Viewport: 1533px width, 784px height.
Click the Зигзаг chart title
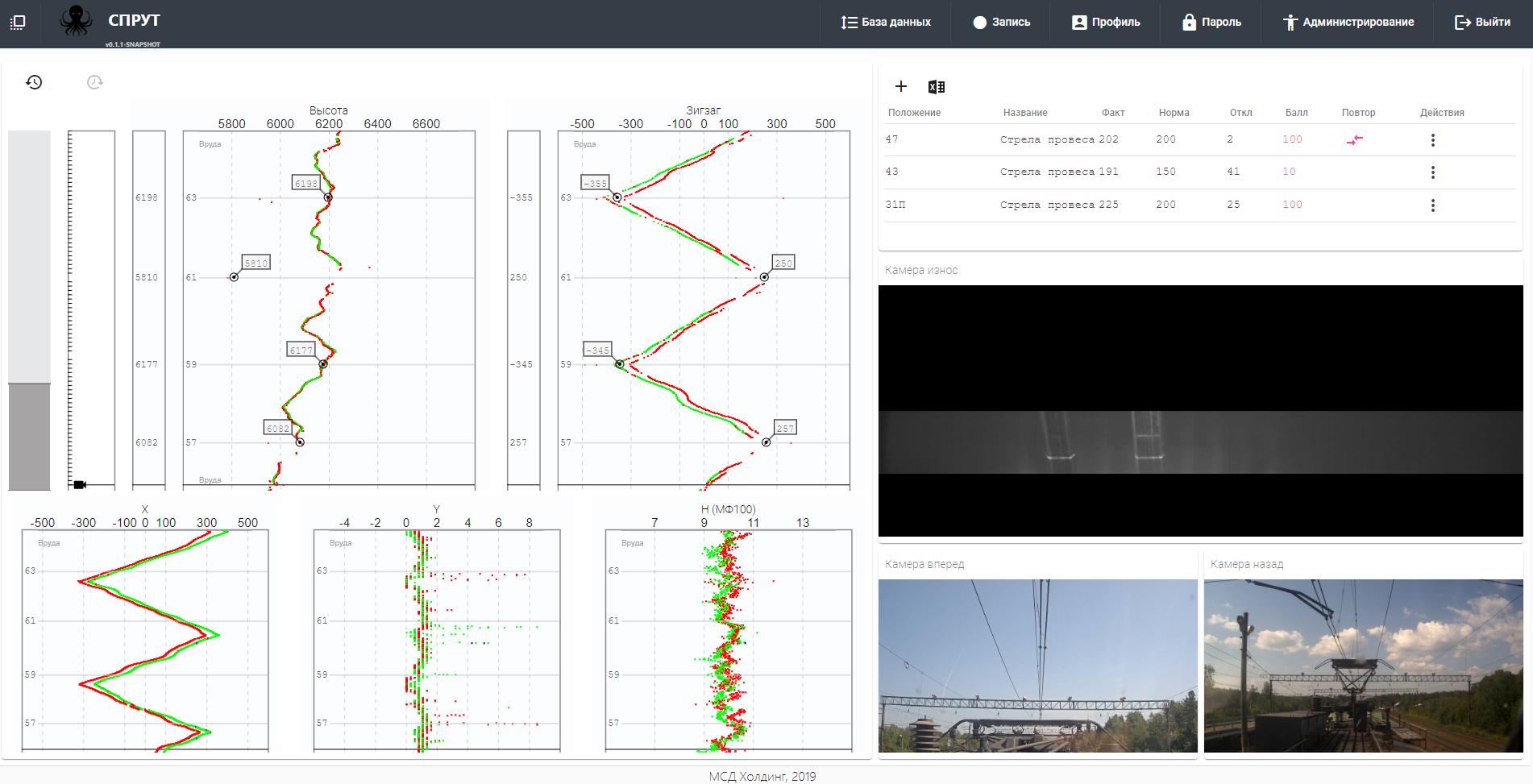tap(703, 110)
